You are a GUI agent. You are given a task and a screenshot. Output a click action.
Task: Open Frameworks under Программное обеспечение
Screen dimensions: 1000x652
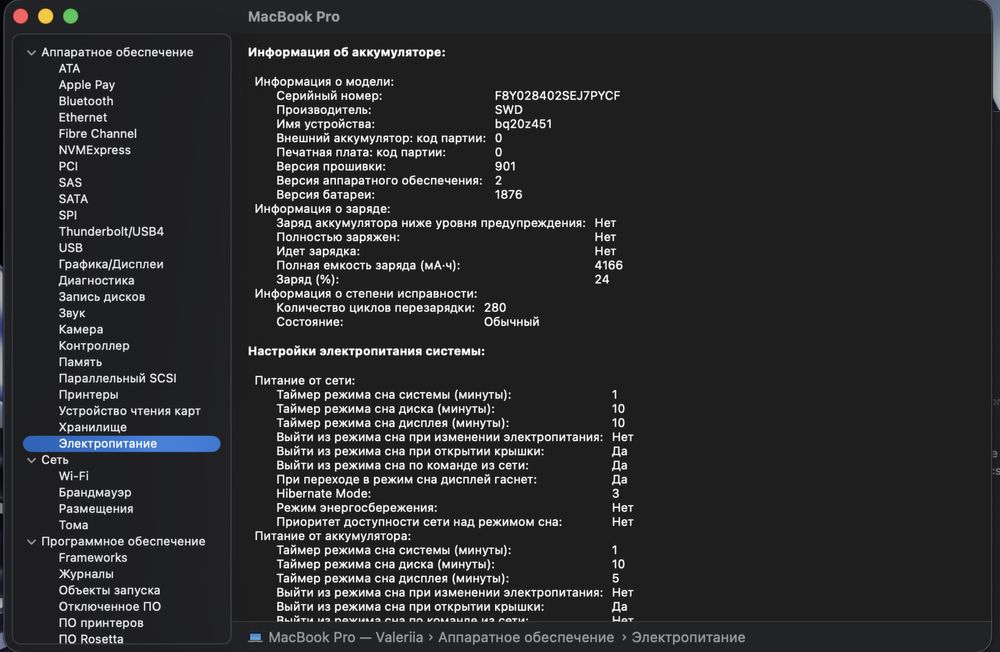click(x=92, y=558)
